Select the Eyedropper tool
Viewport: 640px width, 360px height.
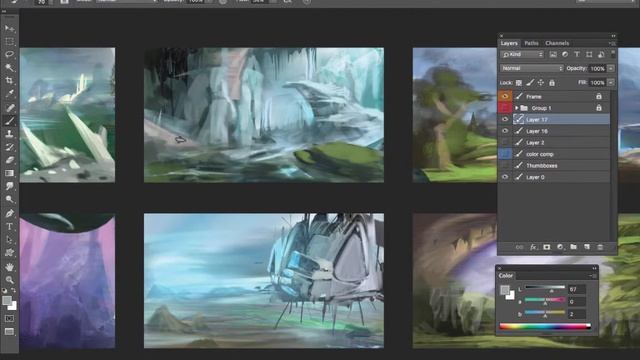coord(9,94)
